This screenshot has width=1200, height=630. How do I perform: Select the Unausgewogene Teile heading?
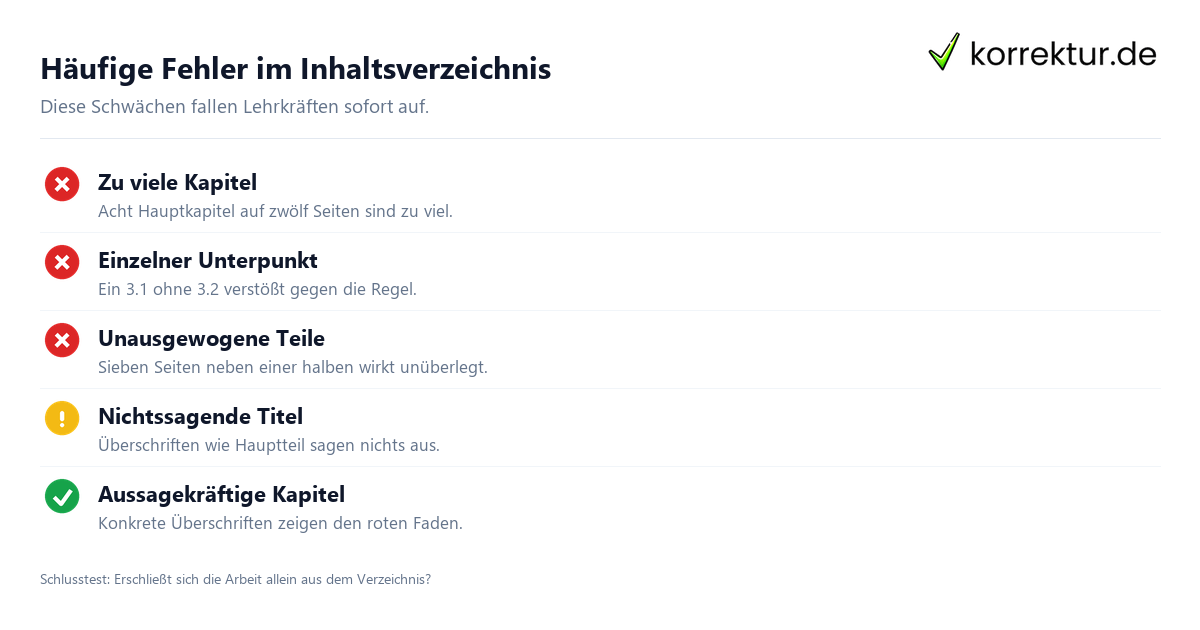[x=211, y=338]
